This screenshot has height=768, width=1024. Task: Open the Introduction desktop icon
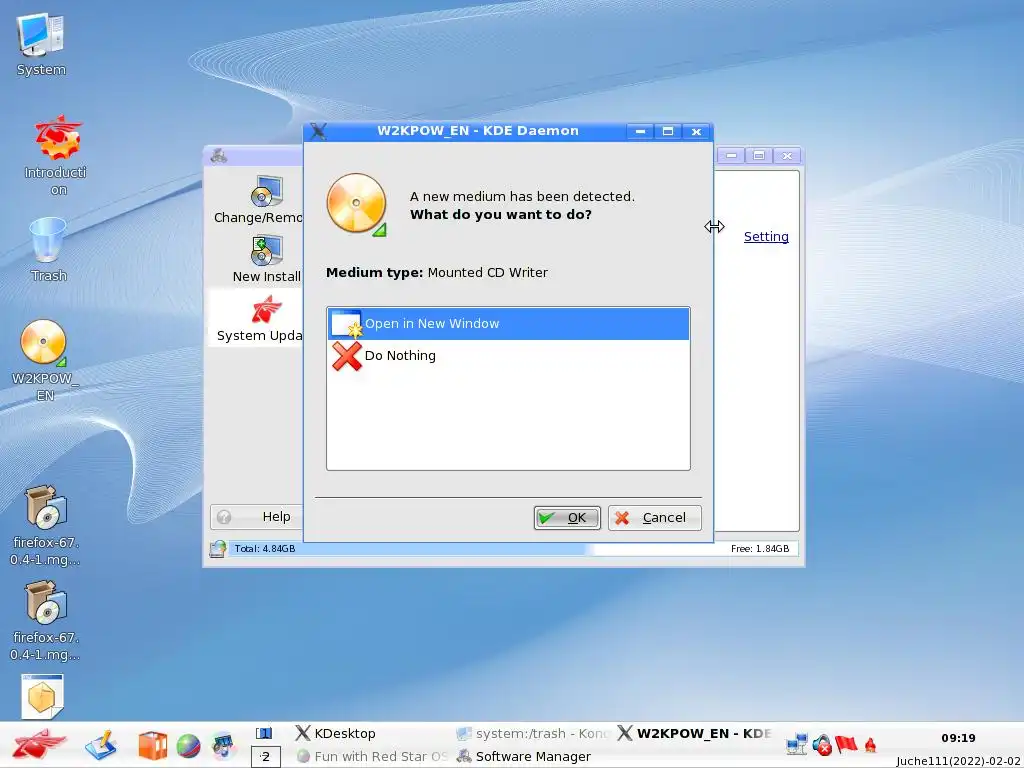[57, 156]
